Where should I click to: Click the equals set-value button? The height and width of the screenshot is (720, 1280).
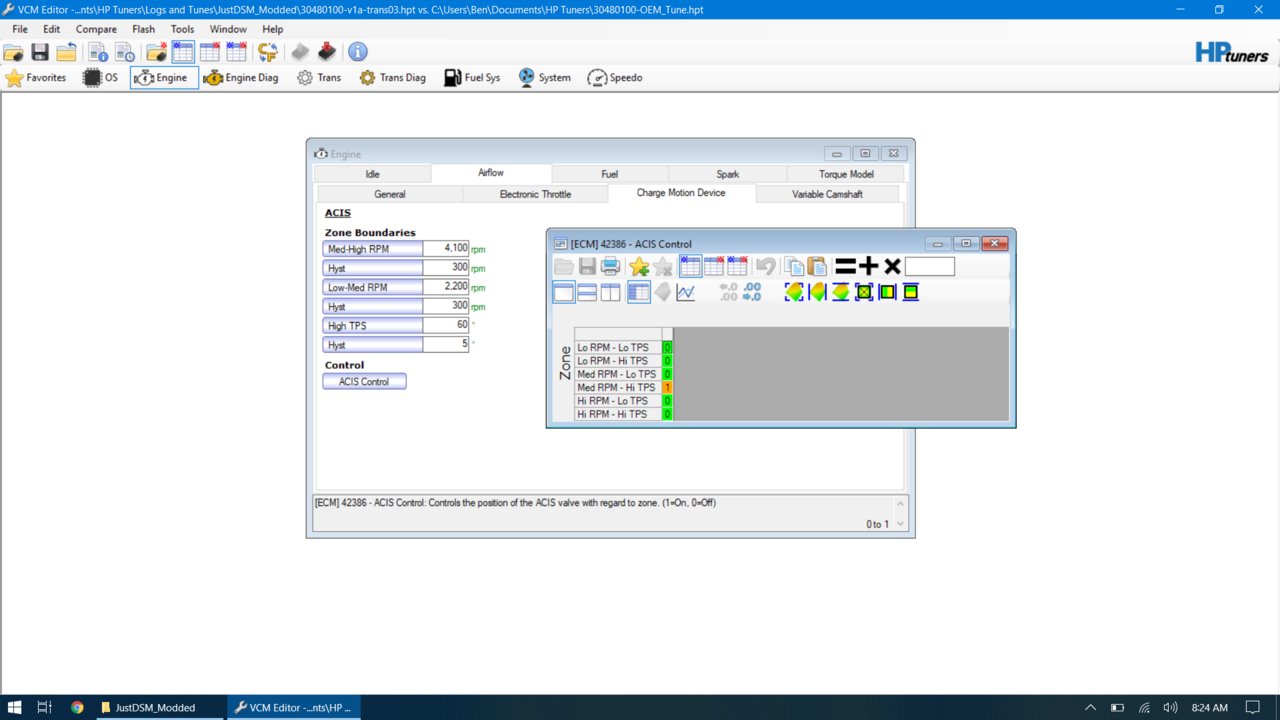[x=846, y=267]
